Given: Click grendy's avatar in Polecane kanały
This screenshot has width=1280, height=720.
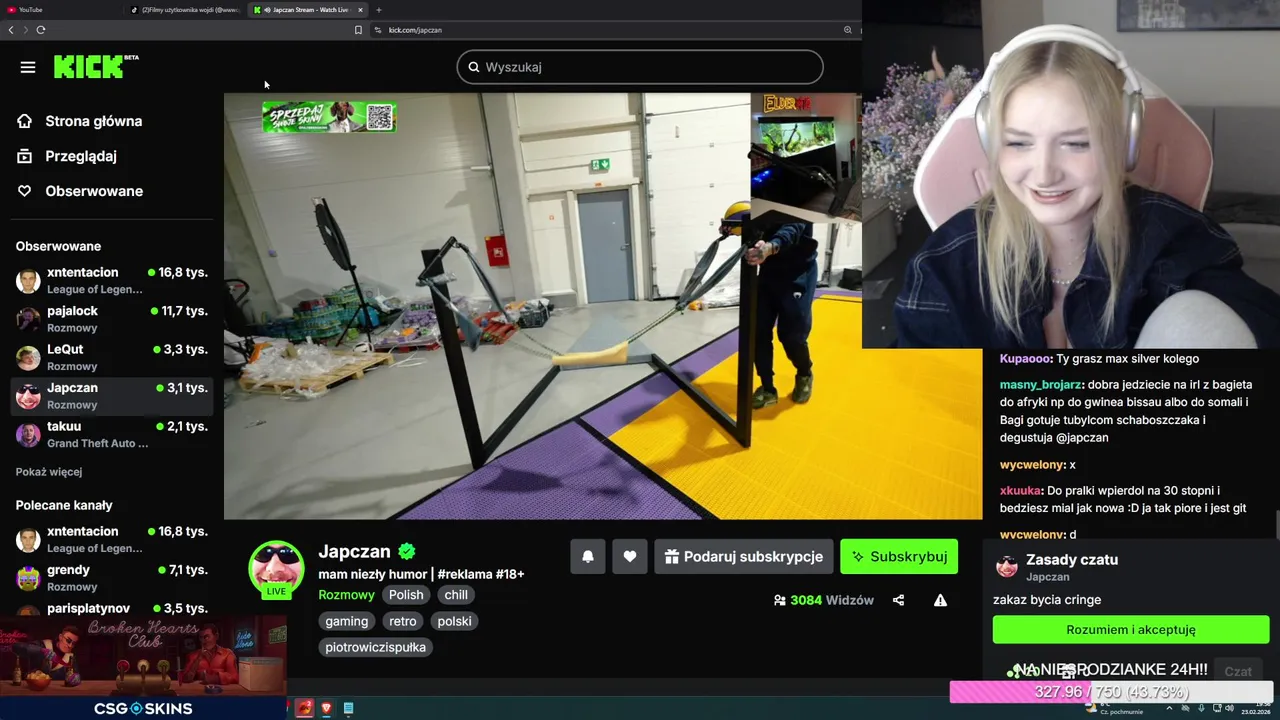Looking at the screenshot, I should (x=28, y=578).
